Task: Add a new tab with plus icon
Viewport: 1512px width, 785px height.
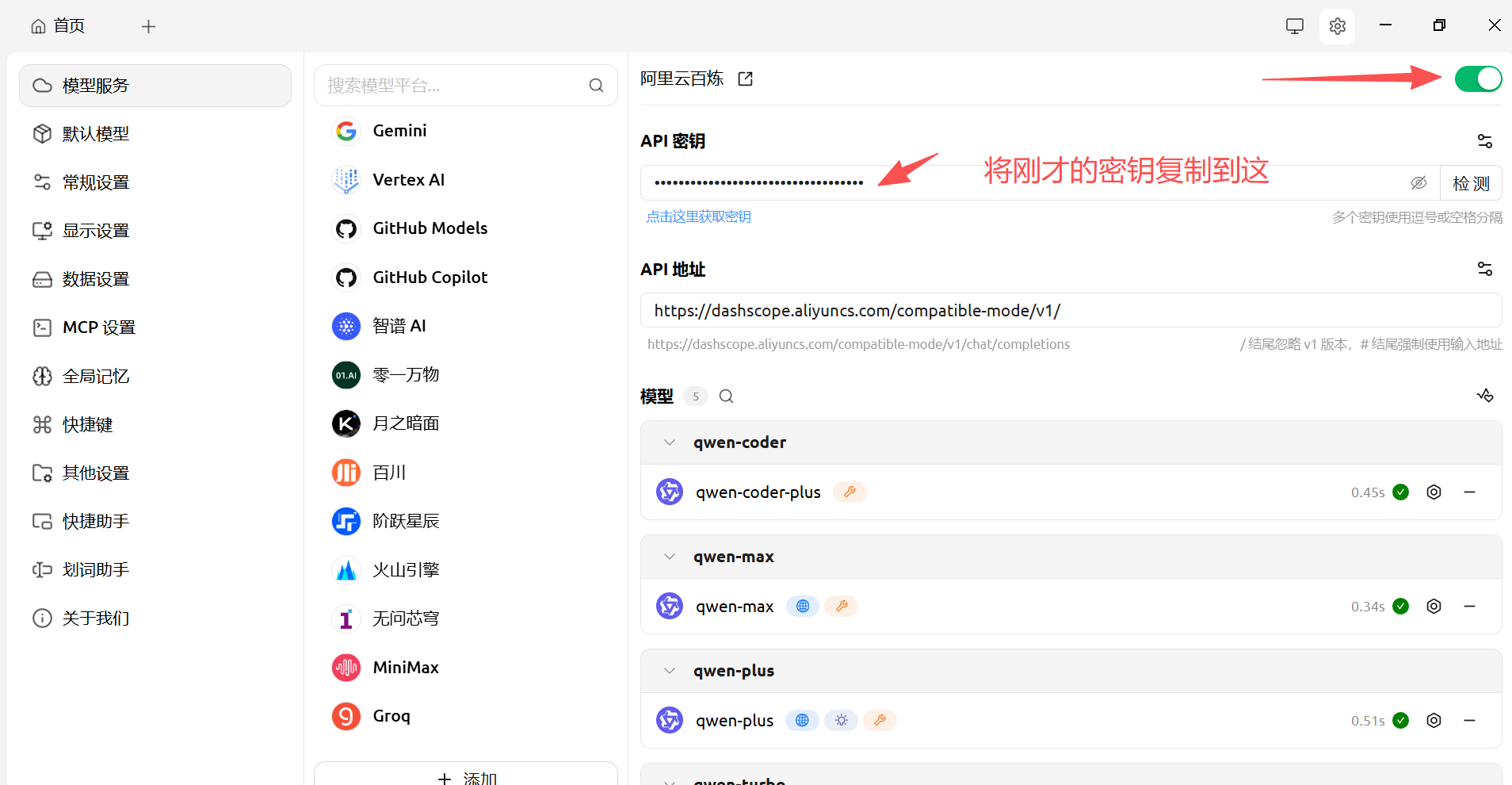Action: tap(148, 27)
